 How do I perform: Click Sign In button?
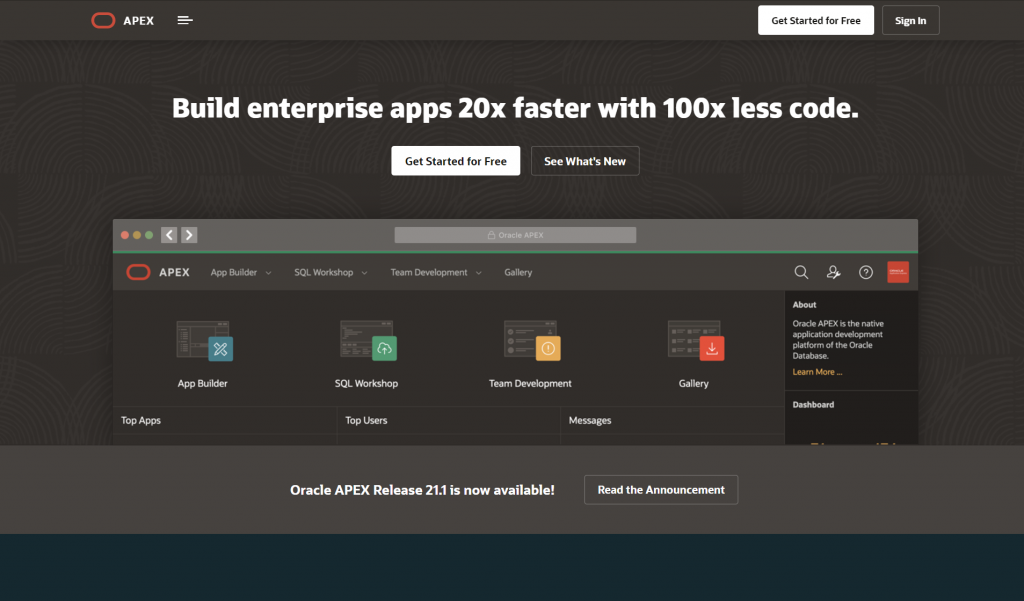click(910, 20)
